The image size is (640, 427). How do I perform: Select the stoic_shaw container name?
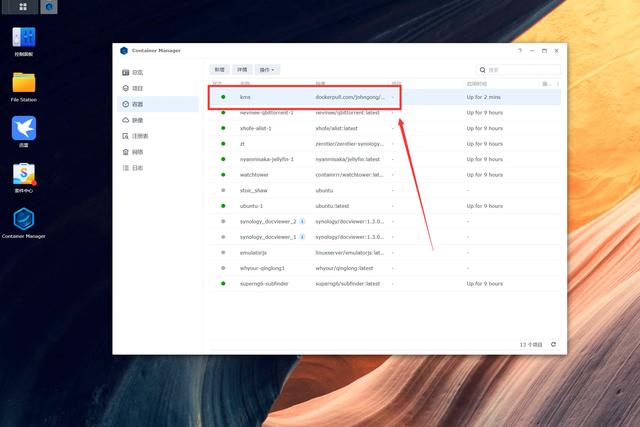(x=253, y=190)
